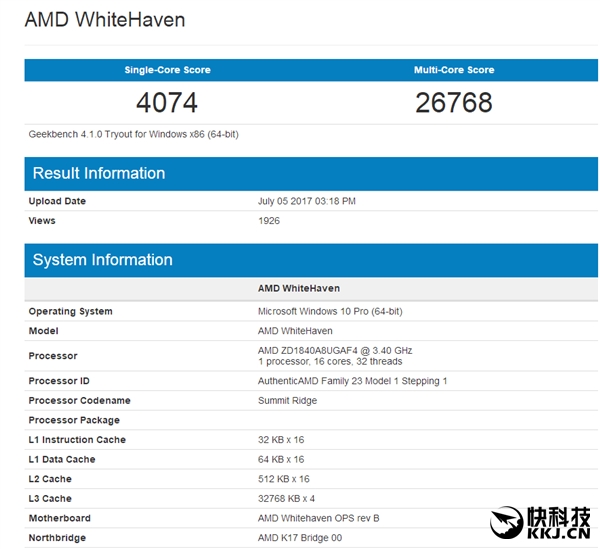Click the L1 Instruction Cache label
The height and width of the screenshot is (549, 600).
[x=77, y=440]
